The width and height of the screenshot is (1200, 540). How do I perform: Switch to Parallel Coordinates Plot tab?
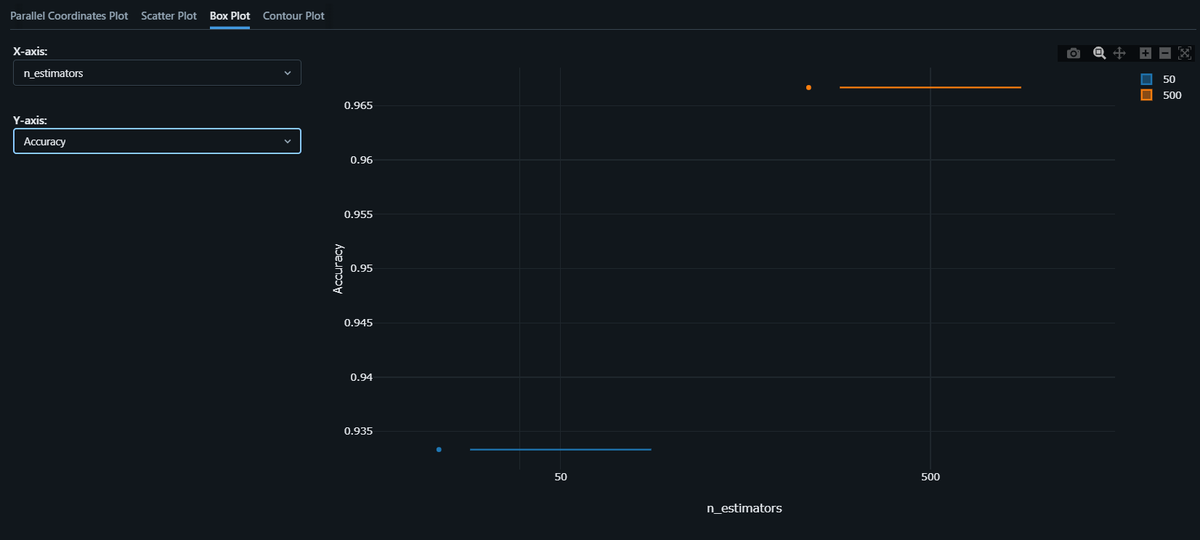(x=69, y=16)
